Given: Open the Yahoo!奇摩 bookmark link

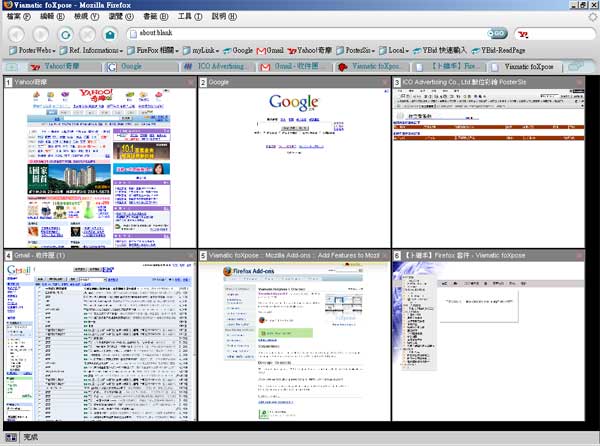Looking at the screenshot, I should (310, 50).
